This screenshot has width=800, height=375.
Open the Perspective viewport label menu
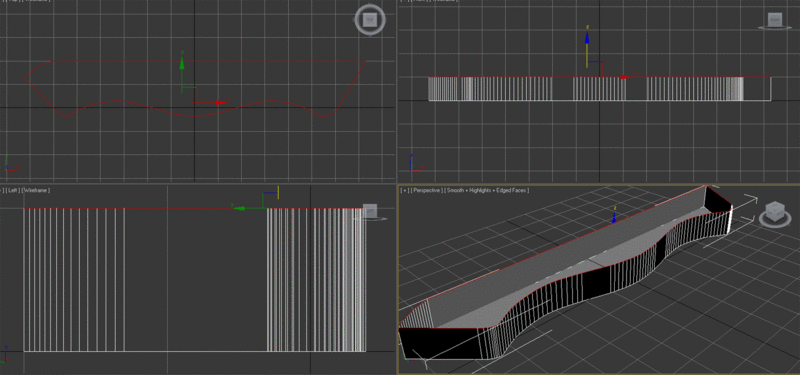427,190
